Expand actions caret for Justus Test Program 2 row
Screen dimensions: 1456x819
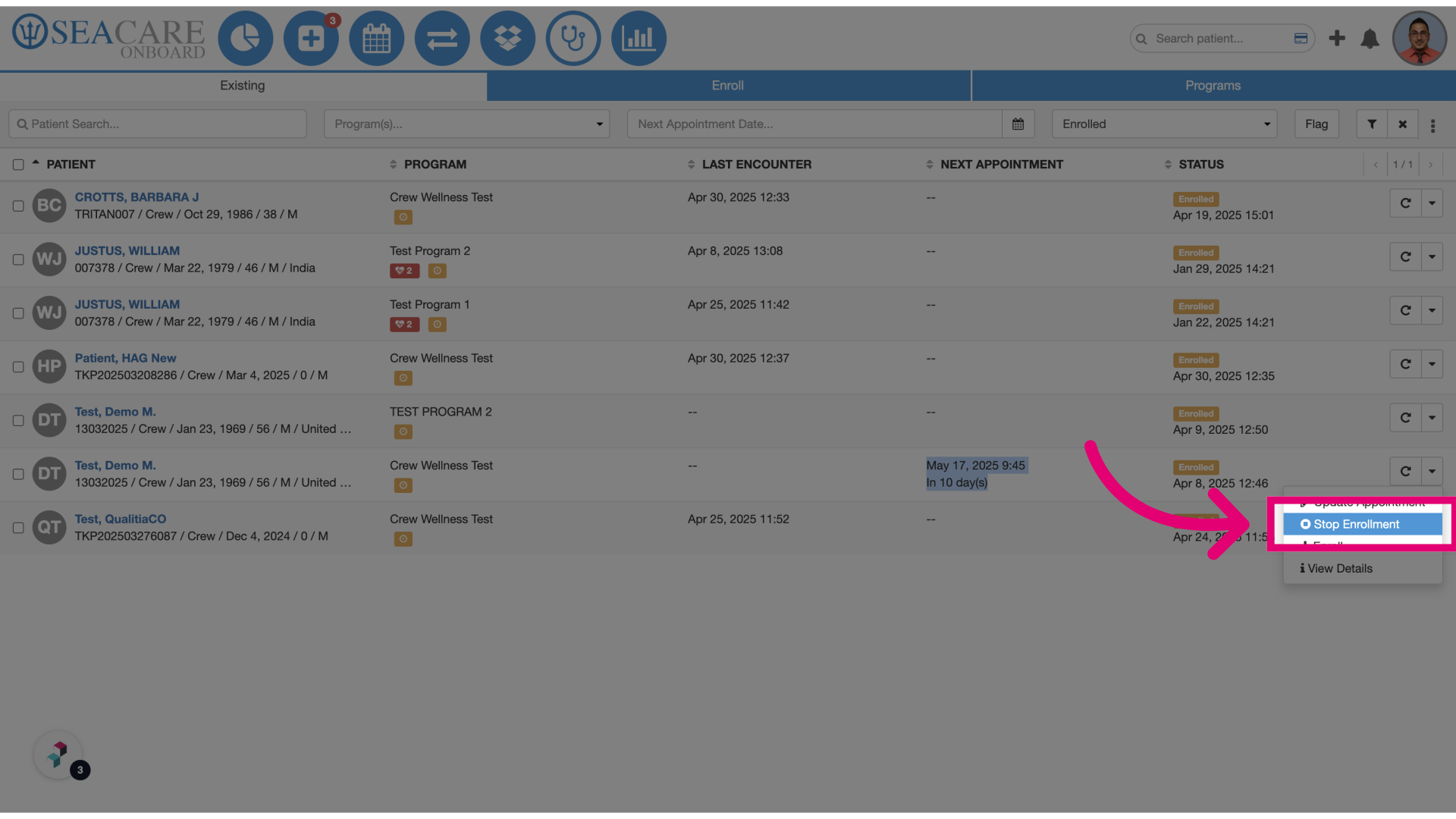pyautogui.click(x=1432, y=257)
